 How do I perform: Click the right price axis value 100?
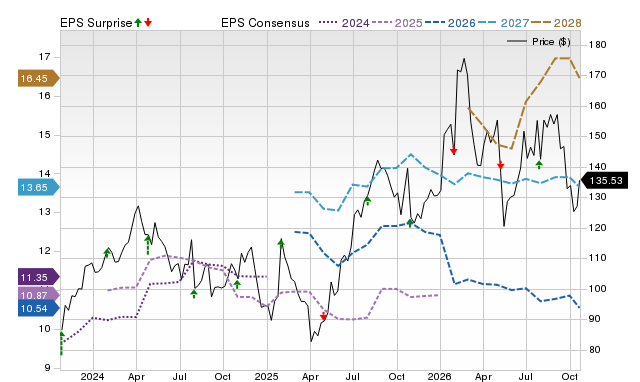(x=598, y=289)
